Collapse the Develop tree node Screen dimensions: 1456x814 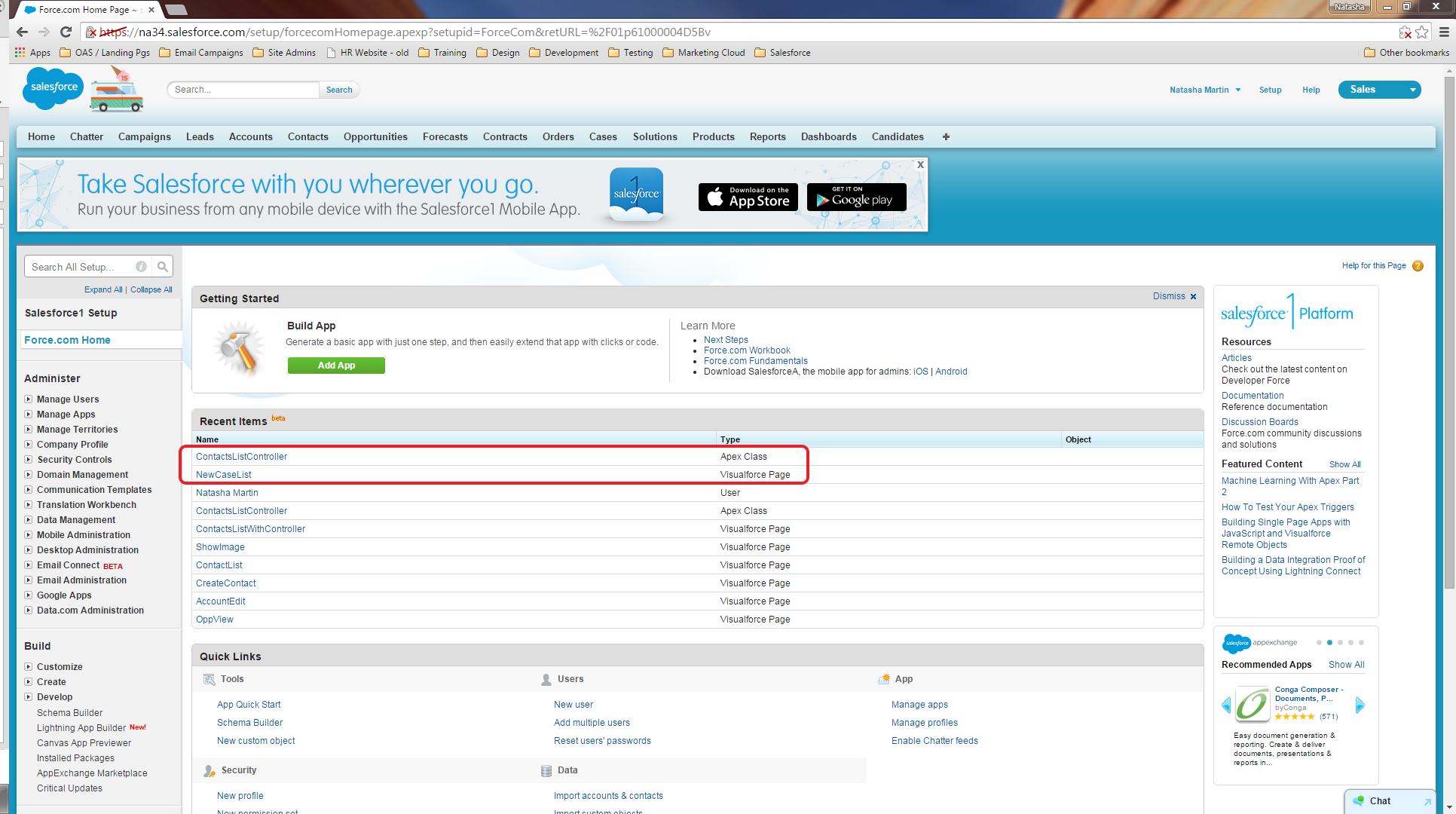point(29,697)
